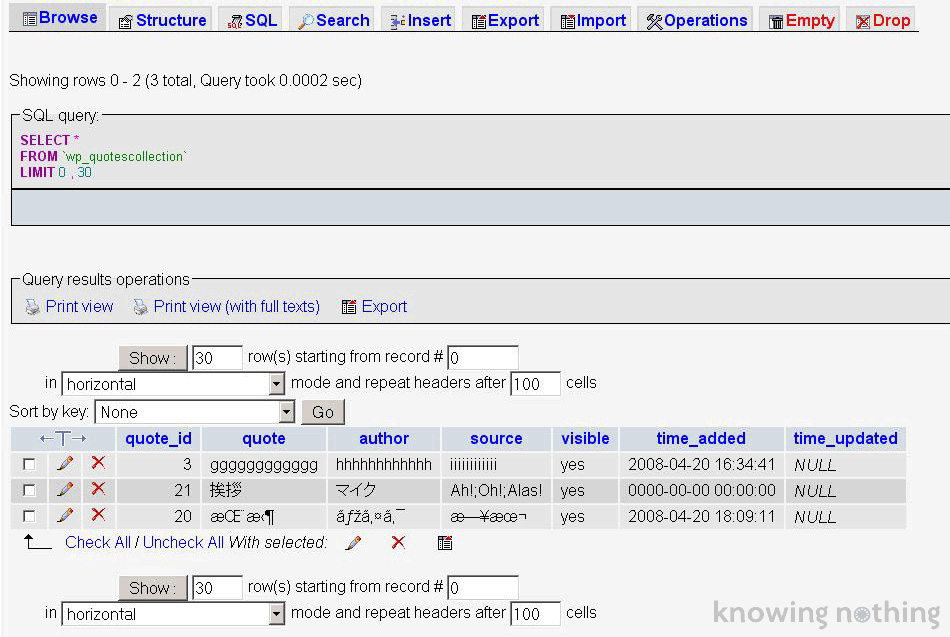Screen dimensions: 950x637
Task: Edit row with quote_id 20 pencil icon
Action: pyautogui.click(x=65, y=515)
